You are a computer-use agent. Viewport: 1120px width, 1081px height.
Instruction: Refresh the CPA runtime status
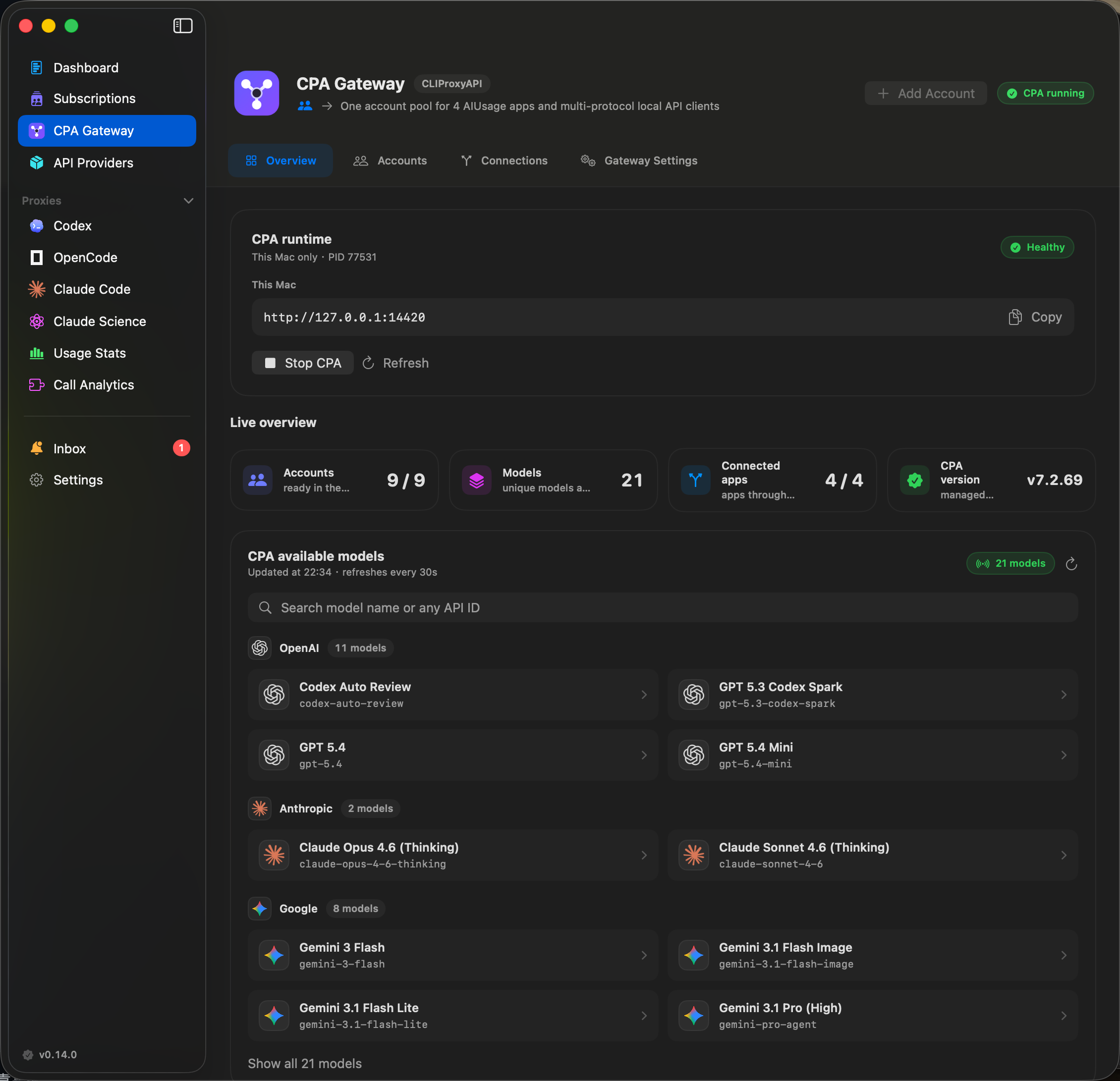[x=395, y=363]
